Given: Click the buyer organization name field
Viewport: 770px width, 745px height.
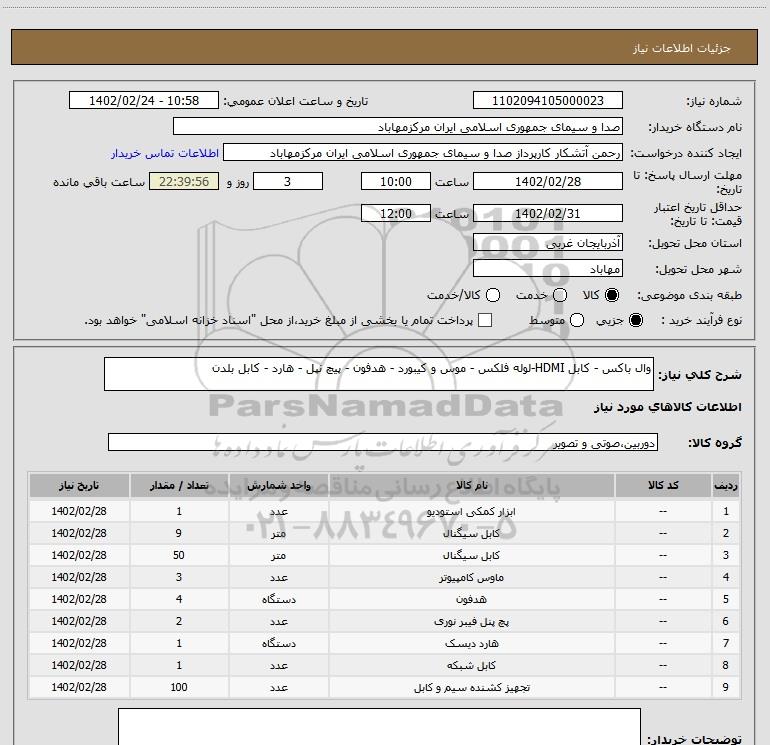Looking at the screenshot, I should tap(398, 127).
